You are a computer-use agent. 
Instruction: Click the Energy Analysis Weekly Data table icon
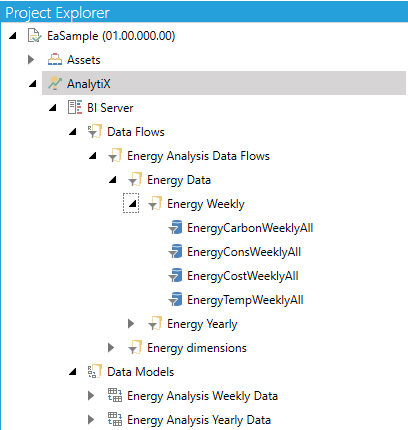(x=115, y=395)
